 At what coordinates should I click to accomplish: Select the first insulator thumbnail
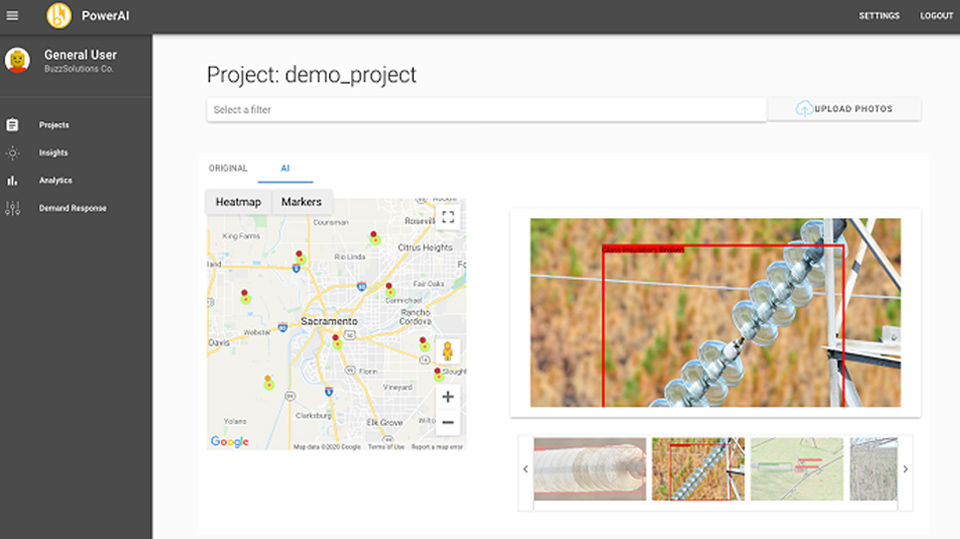pos(589,468)
